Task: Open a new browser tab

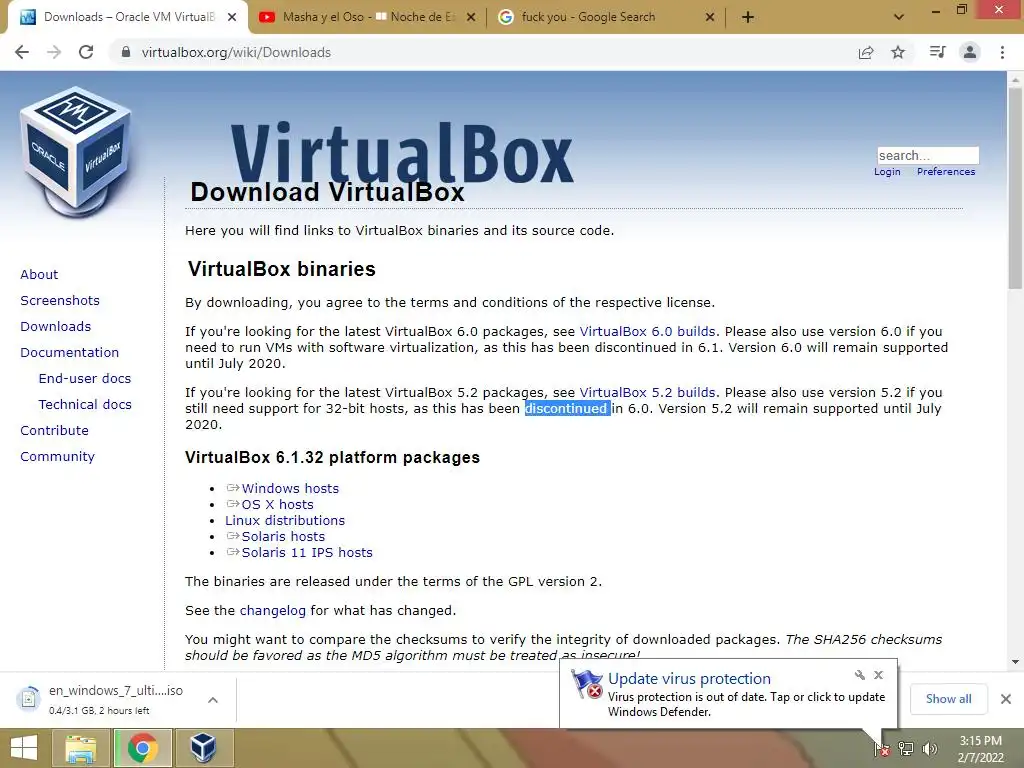Action: (748, 17)
